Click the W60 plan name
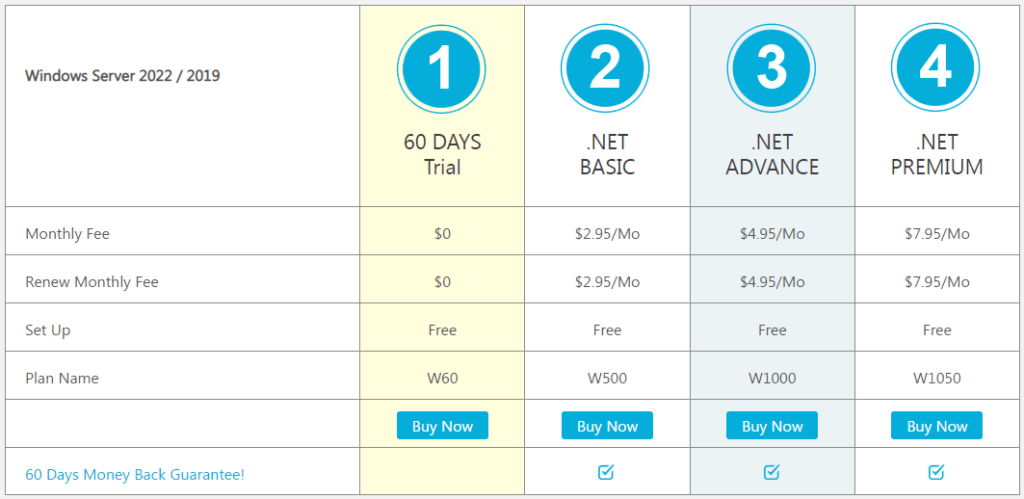The image size is (1024, 499). pyautogui.click(x=442, y=378)
